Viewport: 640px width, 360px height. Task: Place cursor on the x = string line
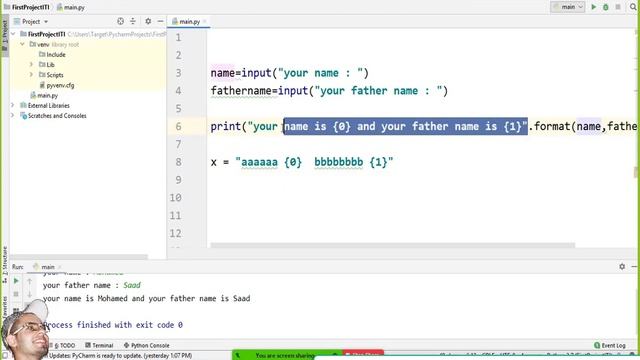point(302,162)
